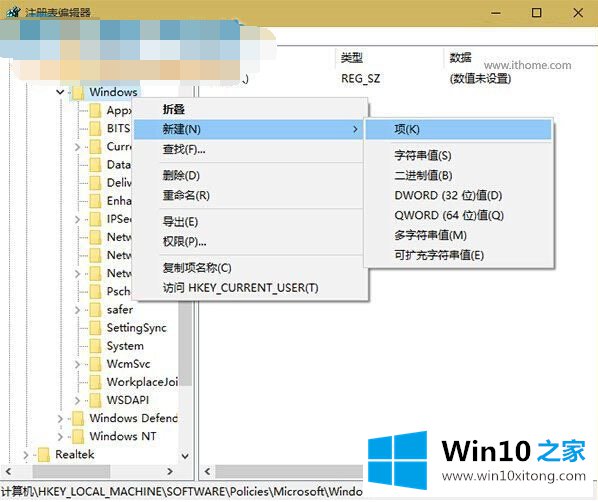Expand the WcmSvc registry key
Image resolution: width=598 pixels, height=502 pixels.
tap(77, 364)
